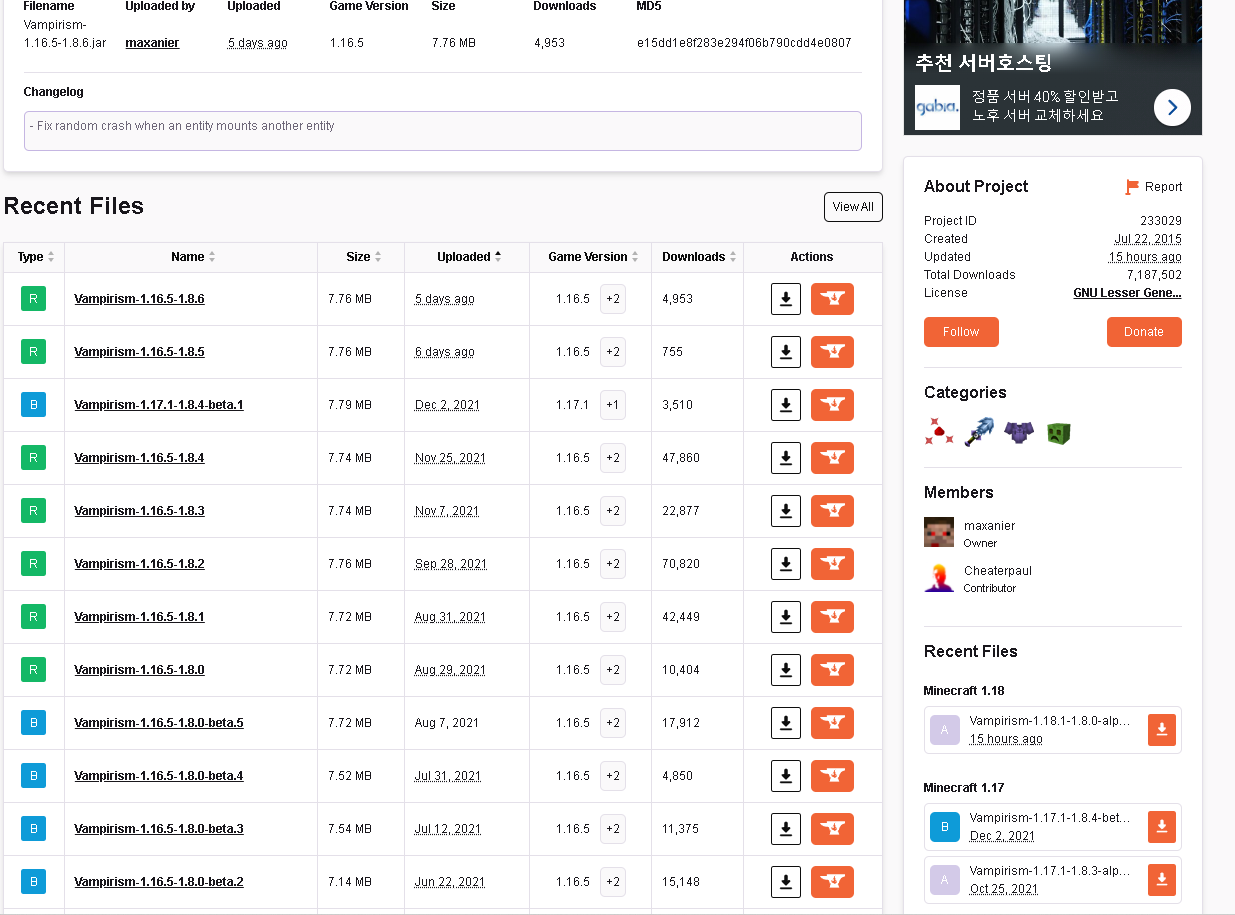Follow the Vampirism project

[961, 332]
